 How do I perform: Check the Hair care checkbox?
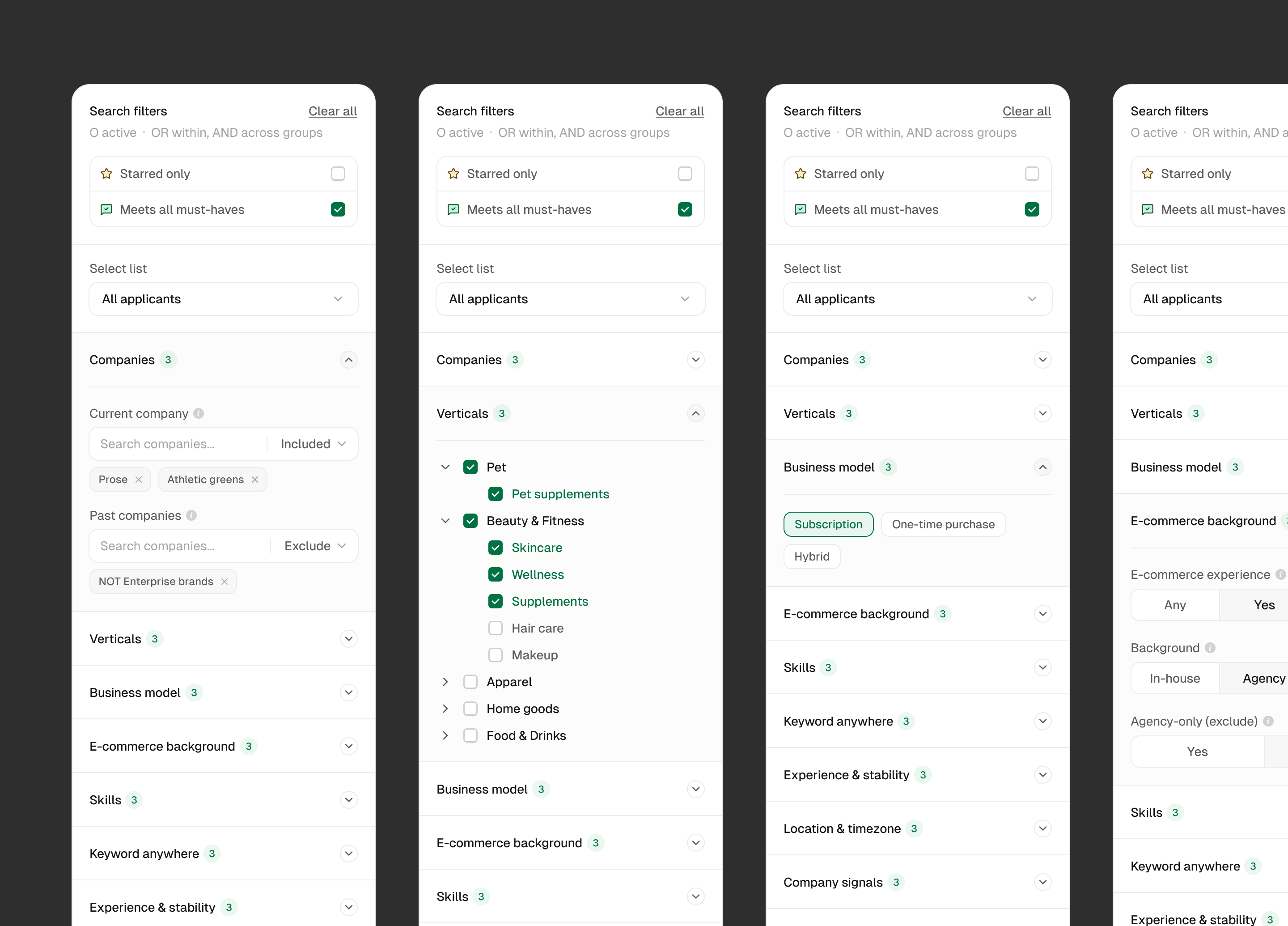tap(495, 629)
